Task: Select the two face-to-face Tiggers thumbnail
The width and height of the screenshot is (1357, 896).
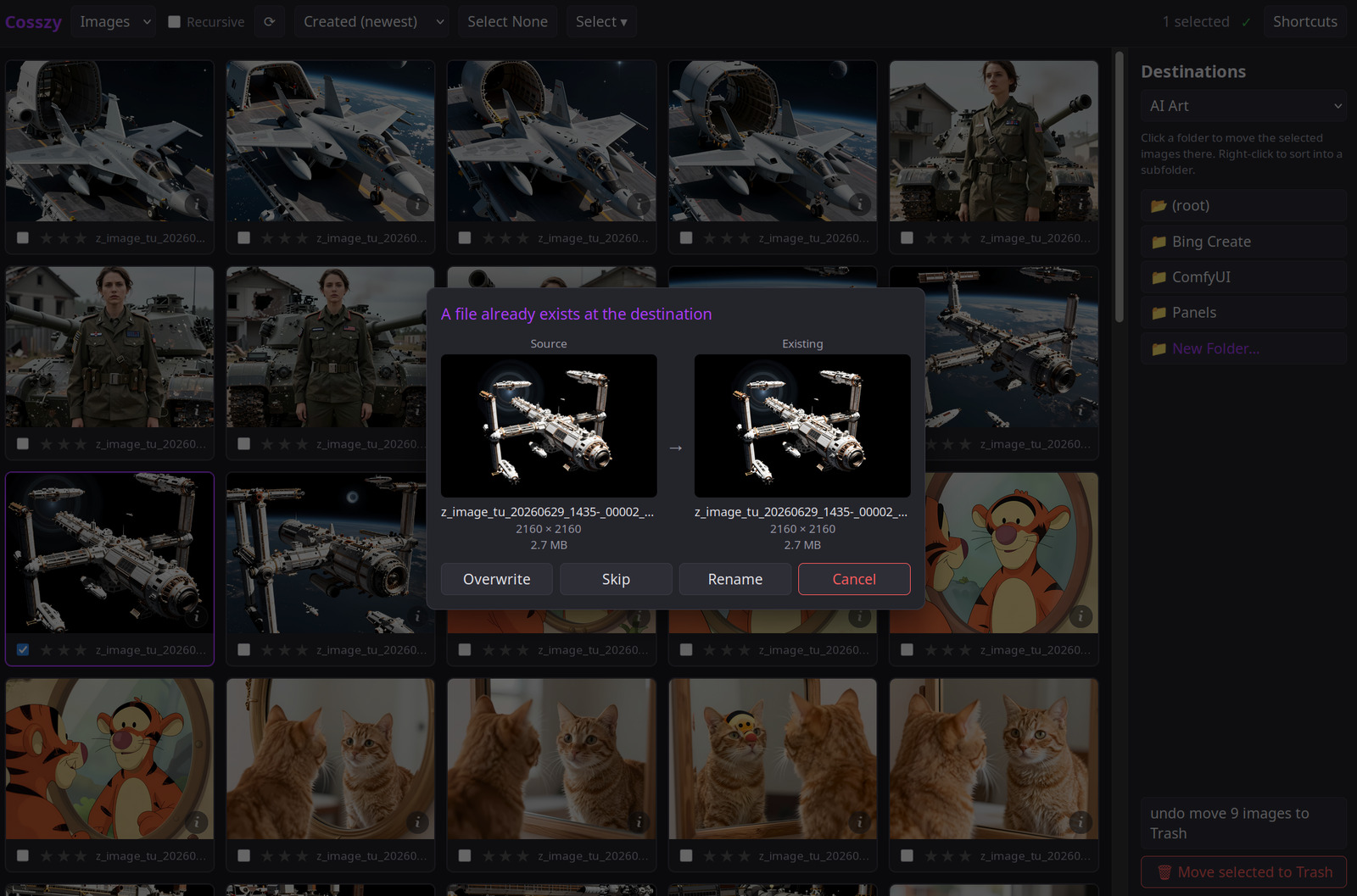Action: [109, 759]
